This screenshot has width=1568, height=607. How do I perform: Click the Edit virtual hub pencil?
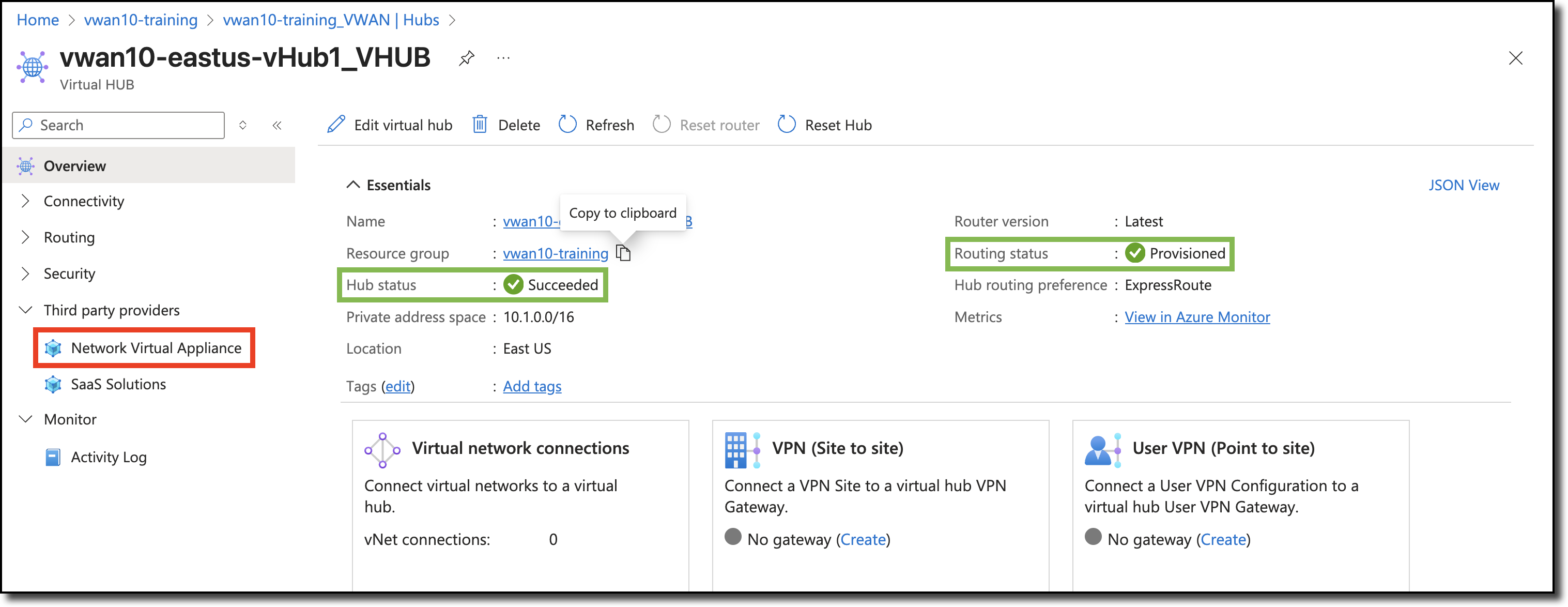point(336,125)
